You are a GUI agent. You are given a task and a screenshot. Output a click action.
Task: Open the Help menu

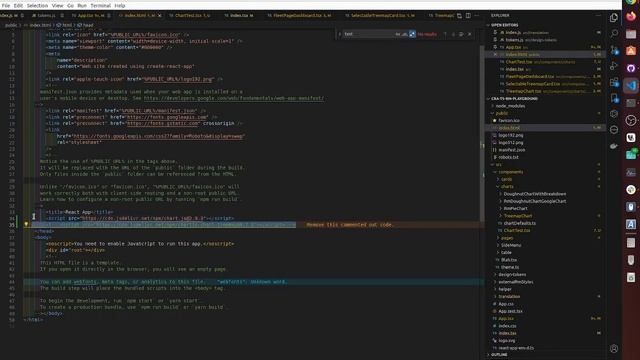(120, 6)
